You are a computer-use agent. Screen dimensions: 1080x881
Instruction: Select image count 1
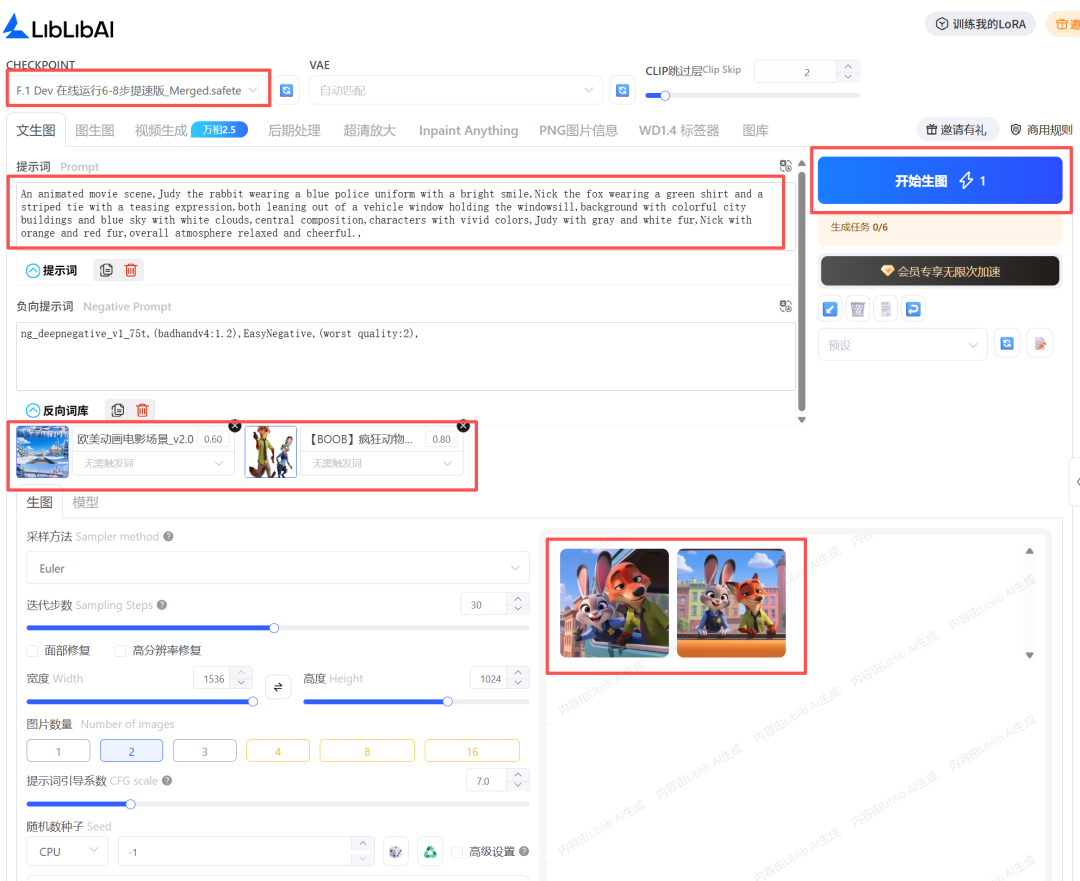59,751
